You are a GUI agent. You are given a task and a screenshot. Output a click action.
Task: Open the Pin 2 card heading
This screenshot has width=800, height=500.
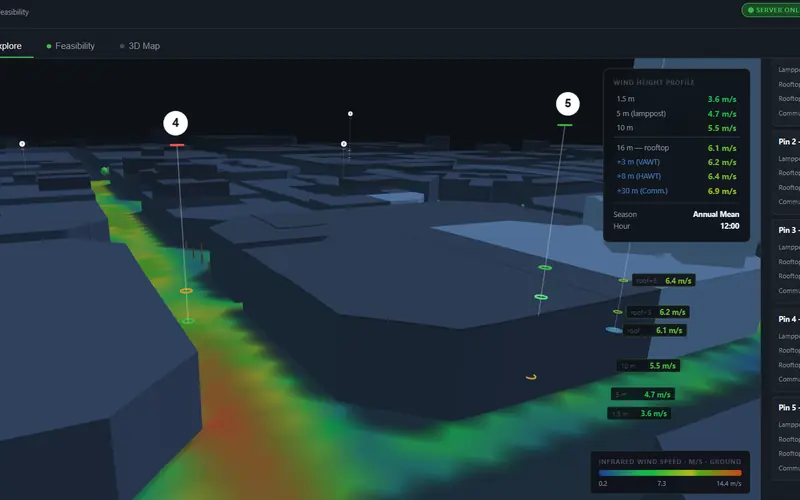789,142
